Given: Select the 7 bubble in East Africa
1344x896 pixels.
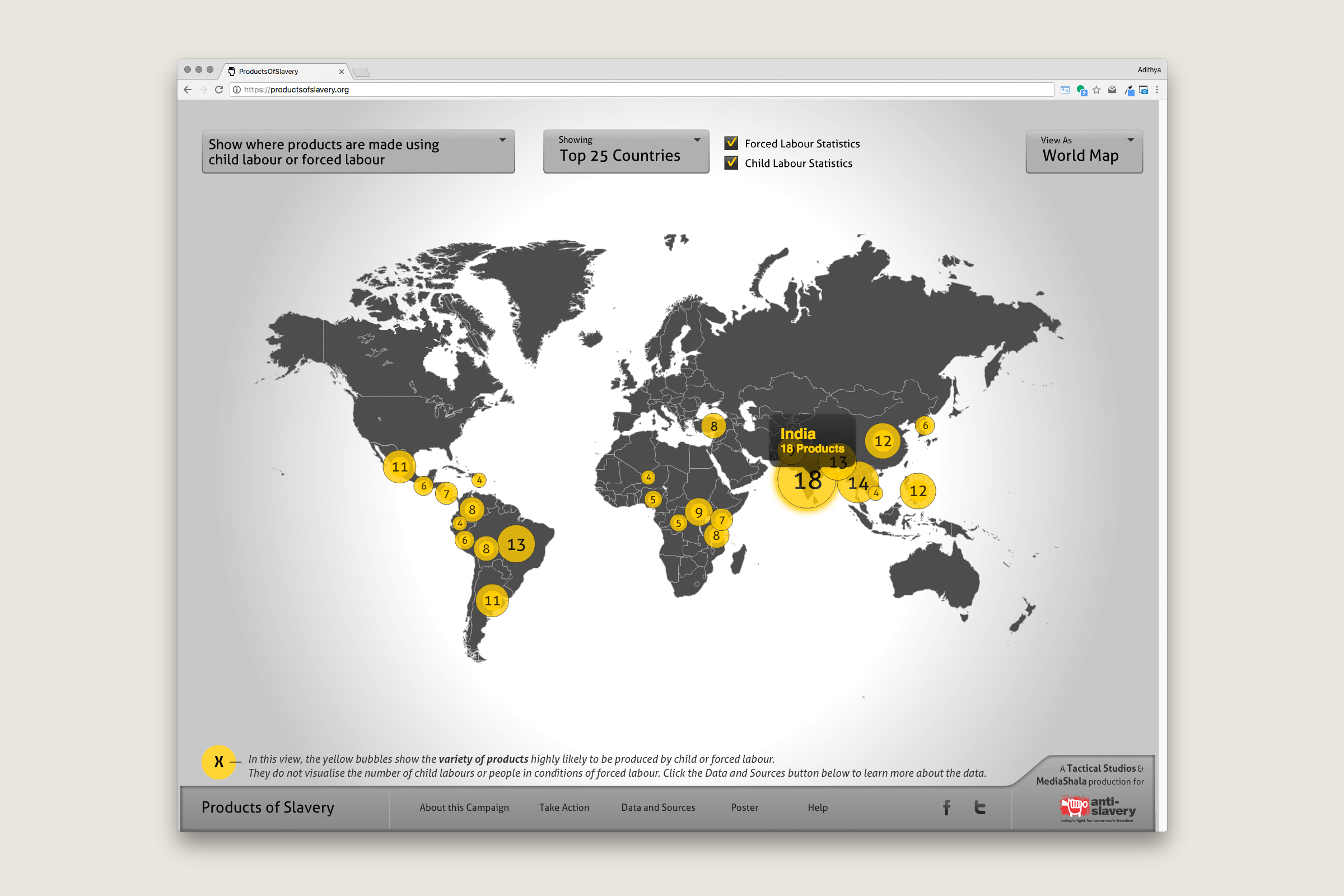Looking at the screenshot, I should 722,520.
